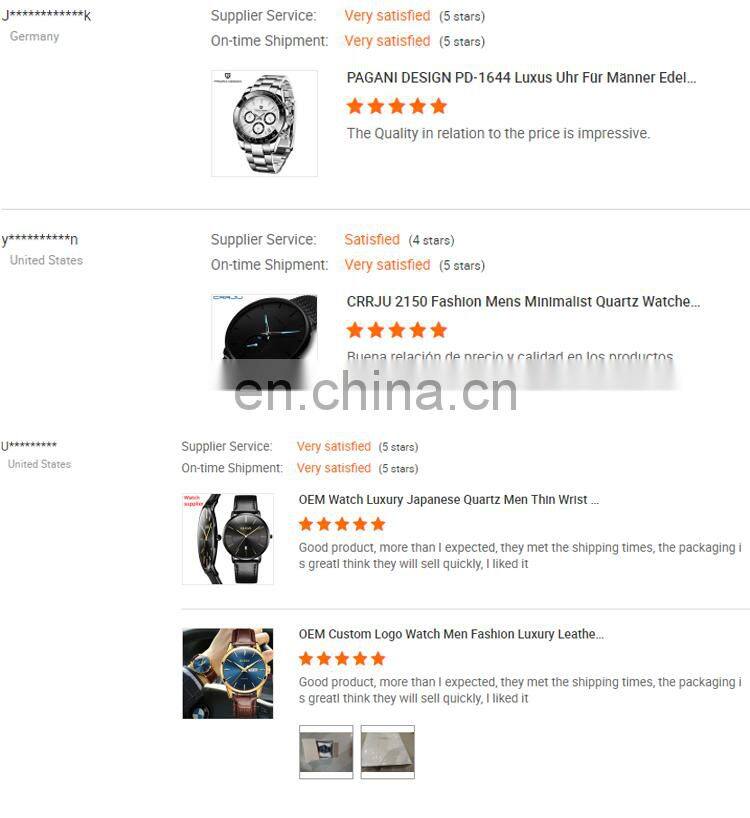Image resolution: width=750 pixels, height=818 pixels.
Task: Click the black leather strap watch thumbnail
Action: (x=228, y=539)
